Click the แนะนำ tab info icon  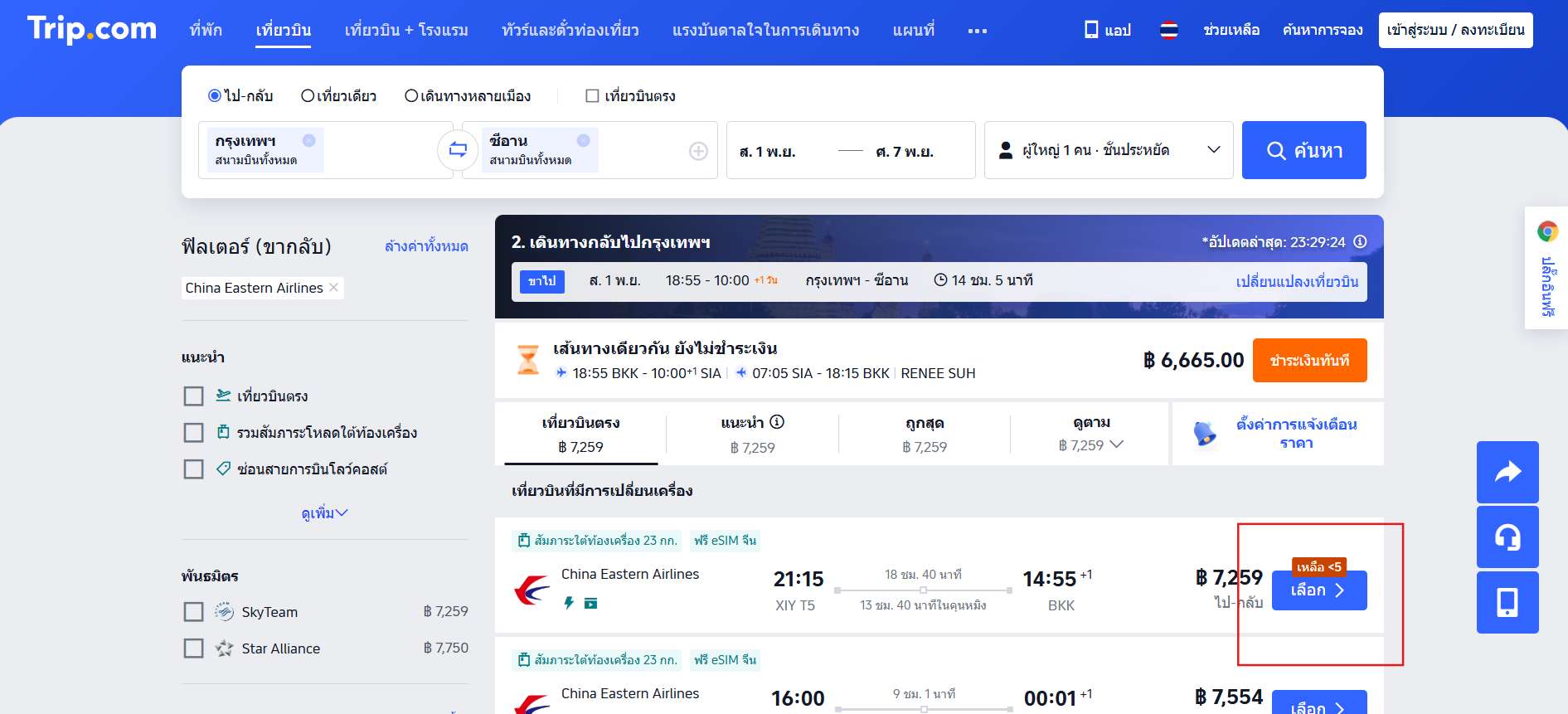[x=777, y=422]
